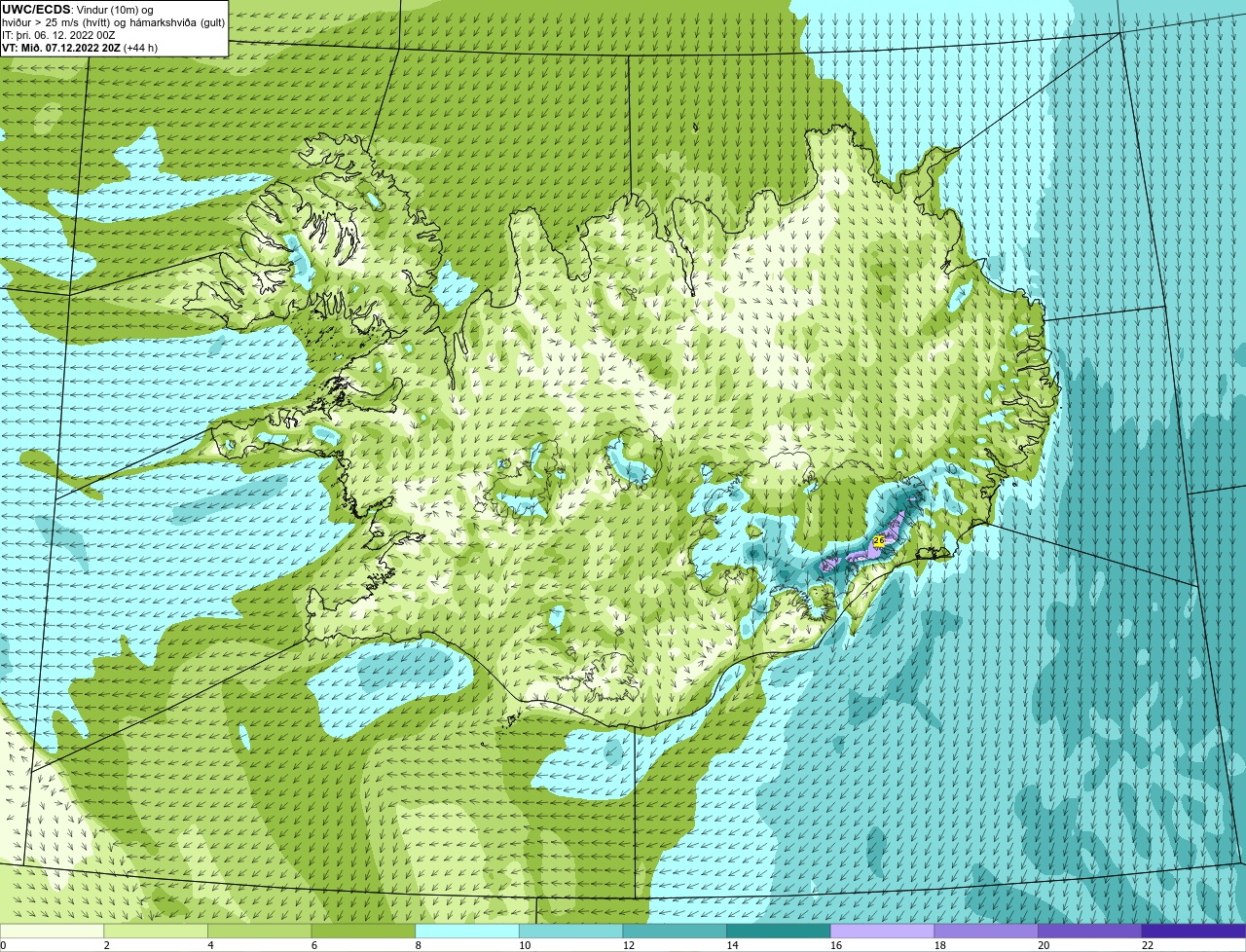This screenshot has width=1246, height=952.
Task: Click the legend scale label "8"
Action: pyautogui.click(x=419, y=945)
